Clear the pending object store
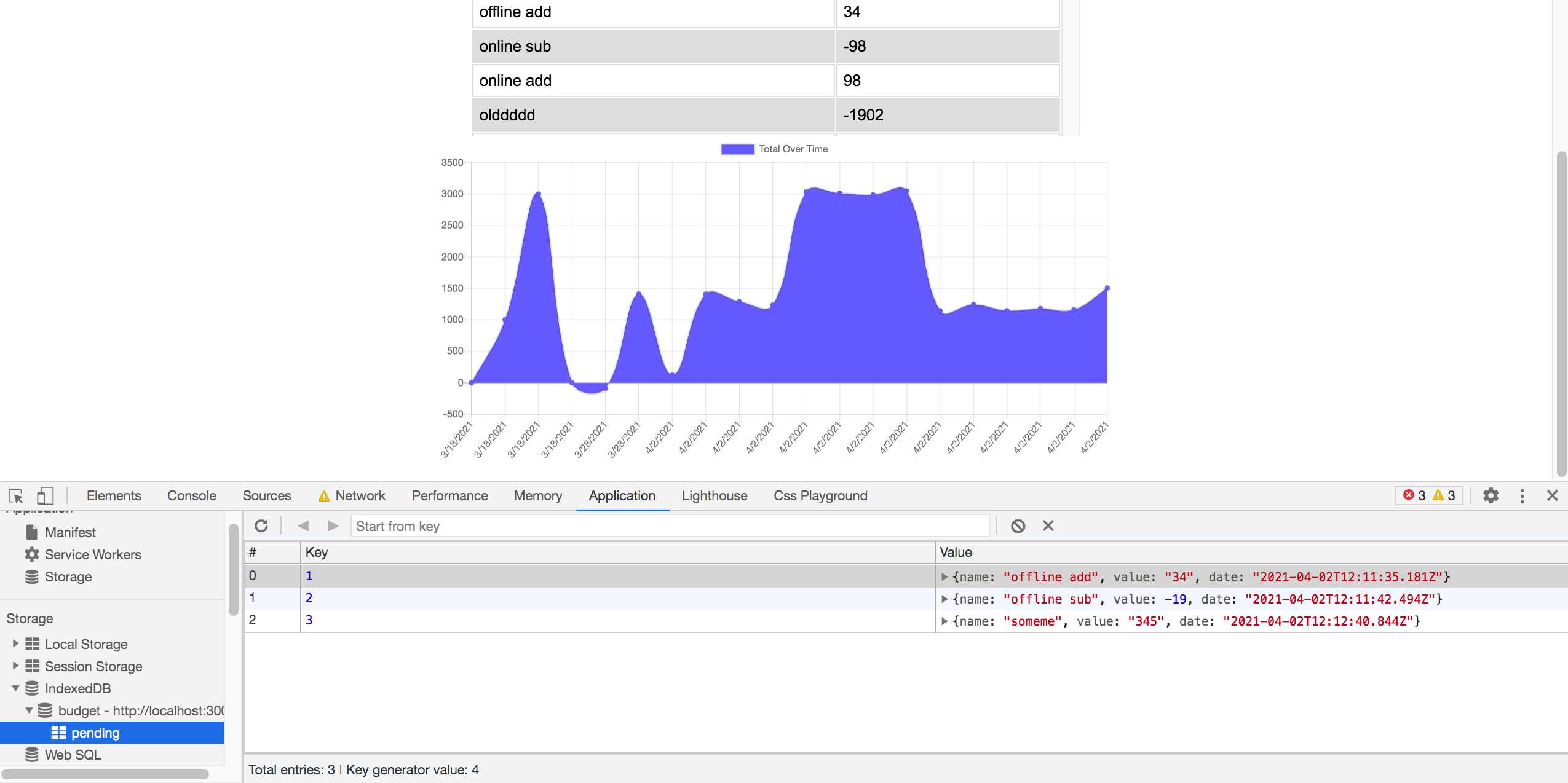 coord(1018,525)
